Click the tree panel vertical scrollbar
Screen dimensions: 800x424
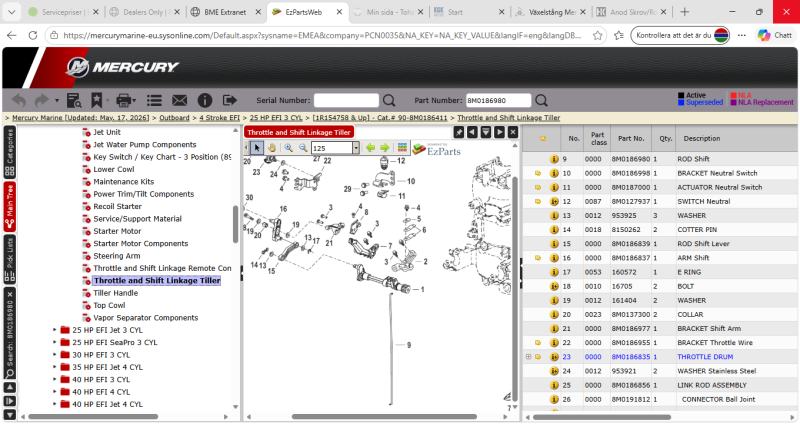point(235,225)
